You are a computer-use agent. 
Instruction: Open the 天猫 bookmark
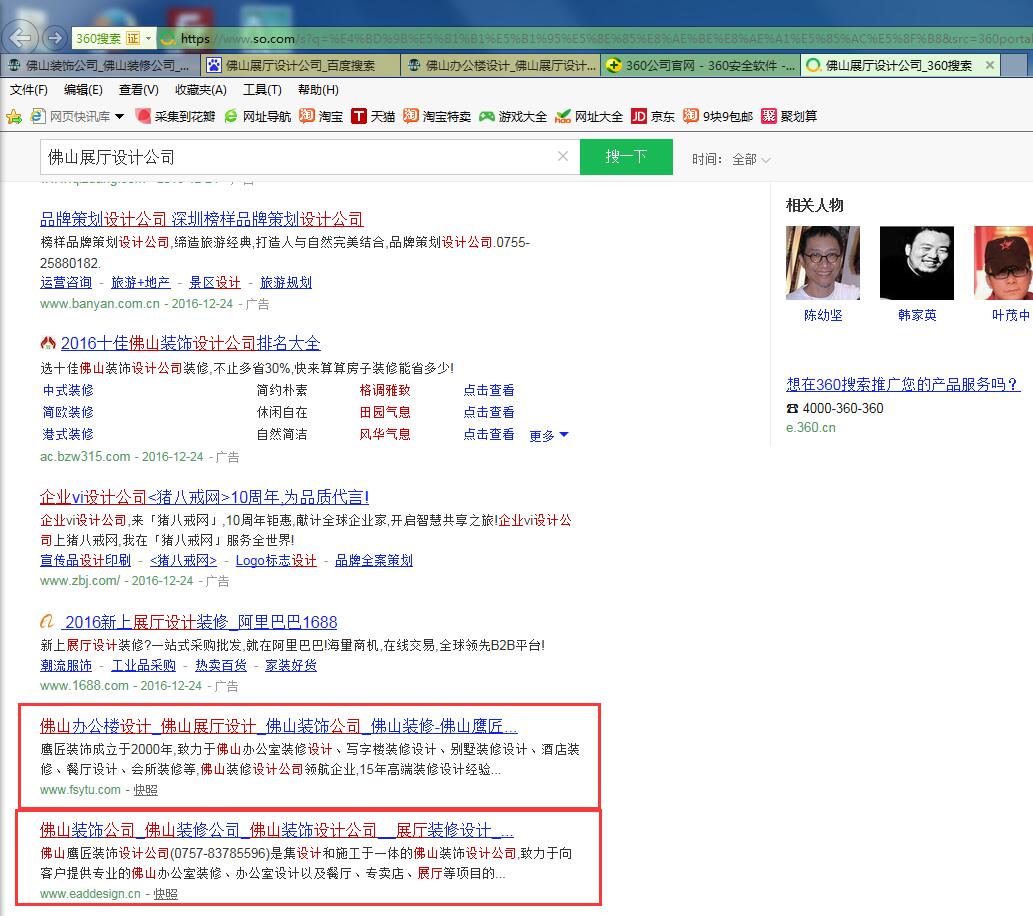pos(373,117)
